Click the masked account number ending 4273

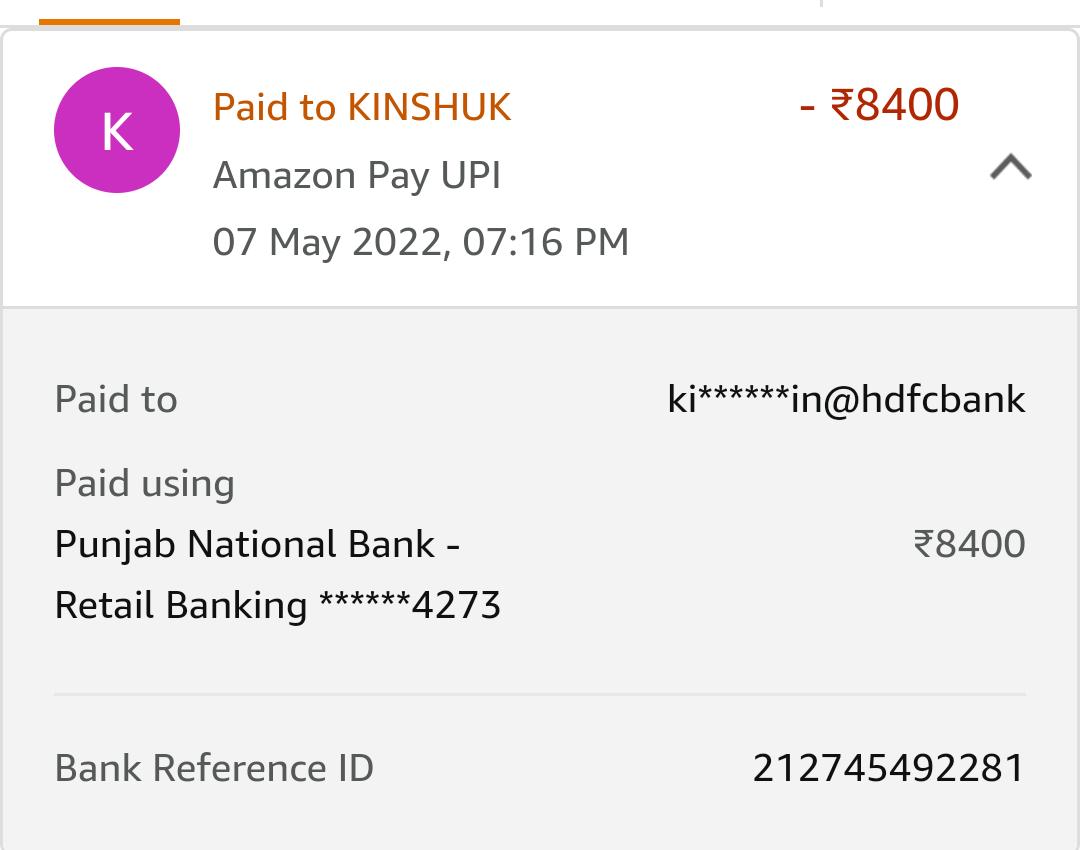pyautogui.click(x=410, y=605)
